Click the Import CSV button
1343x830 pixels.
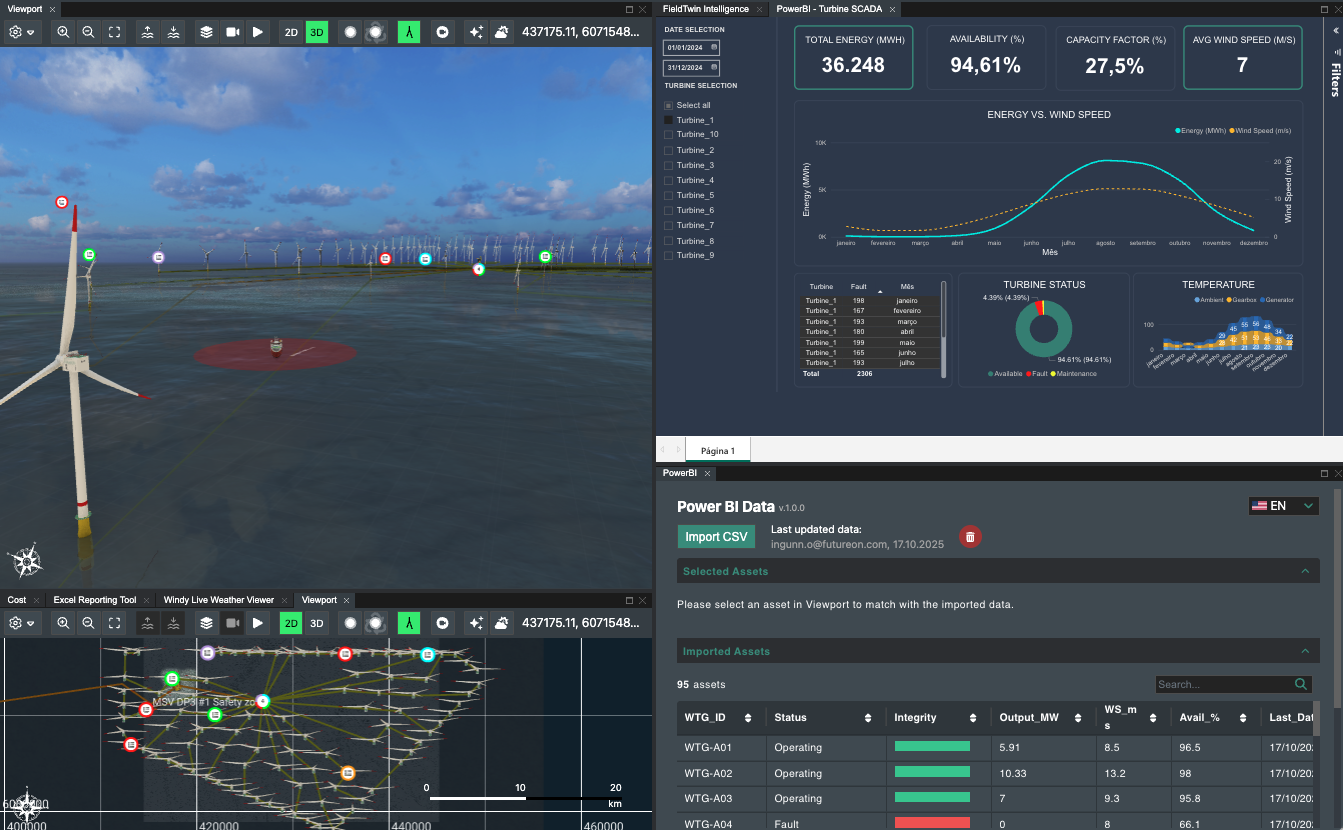[716, 537]
